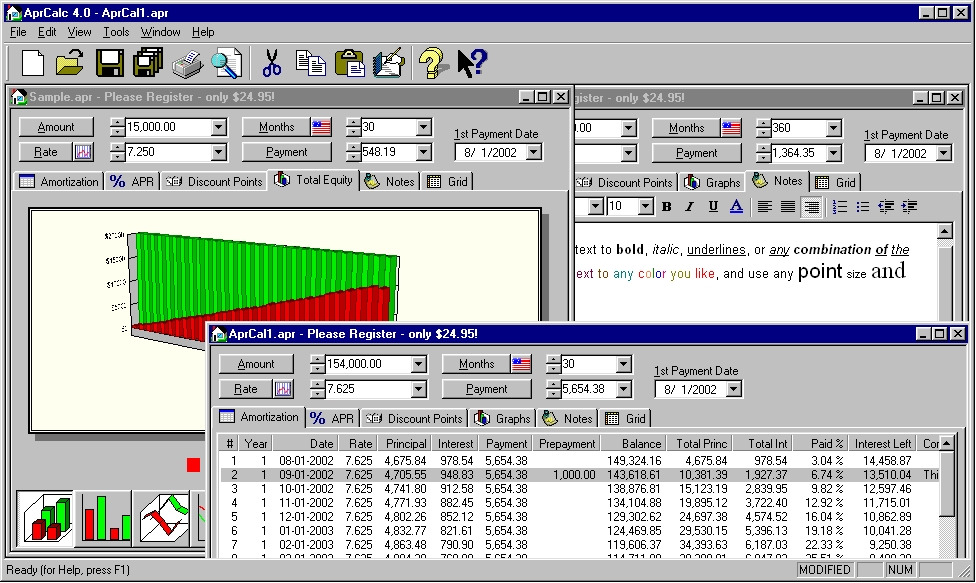Switch to APR tab in Sample.apr window
Viewport: 976px width, 583px height.
(x=132, y=182)
